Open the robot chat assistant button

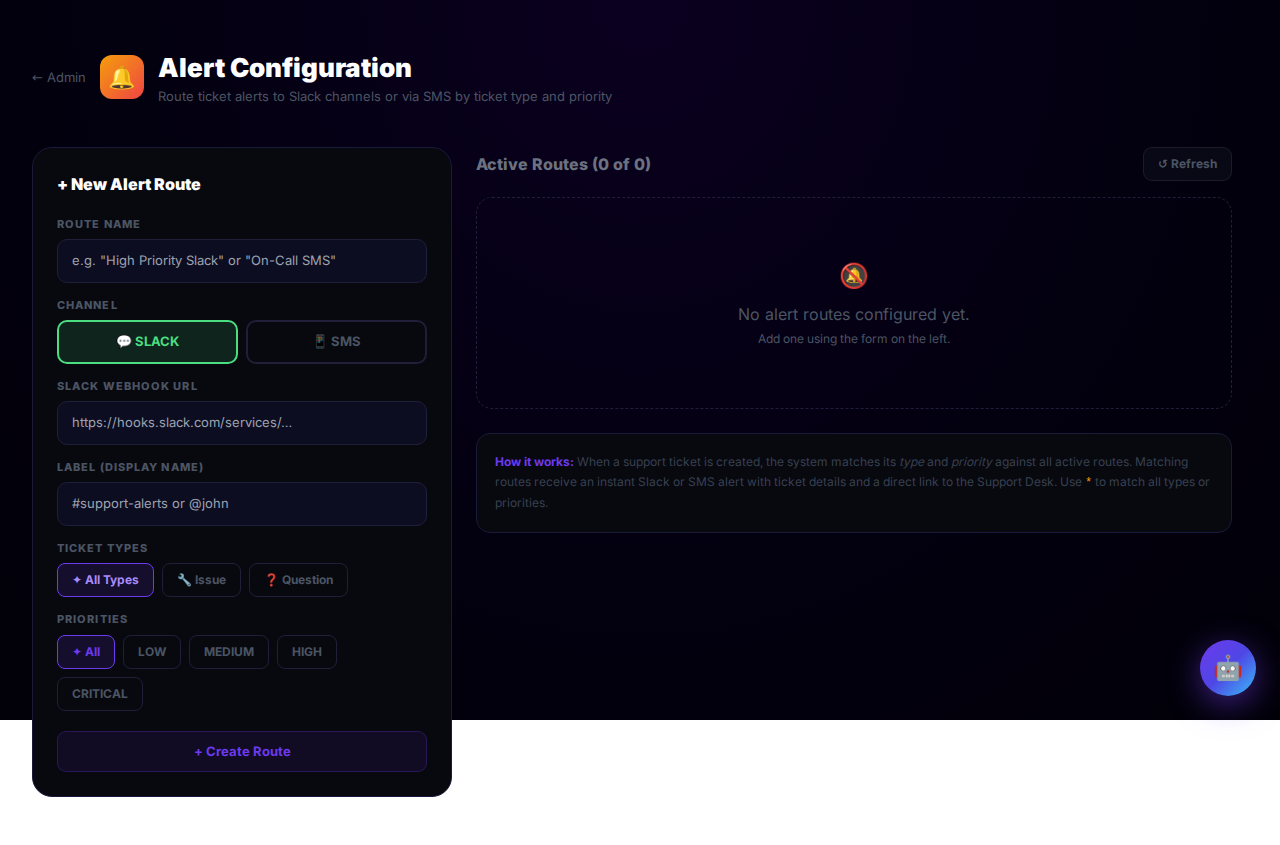click(1227, 668)
